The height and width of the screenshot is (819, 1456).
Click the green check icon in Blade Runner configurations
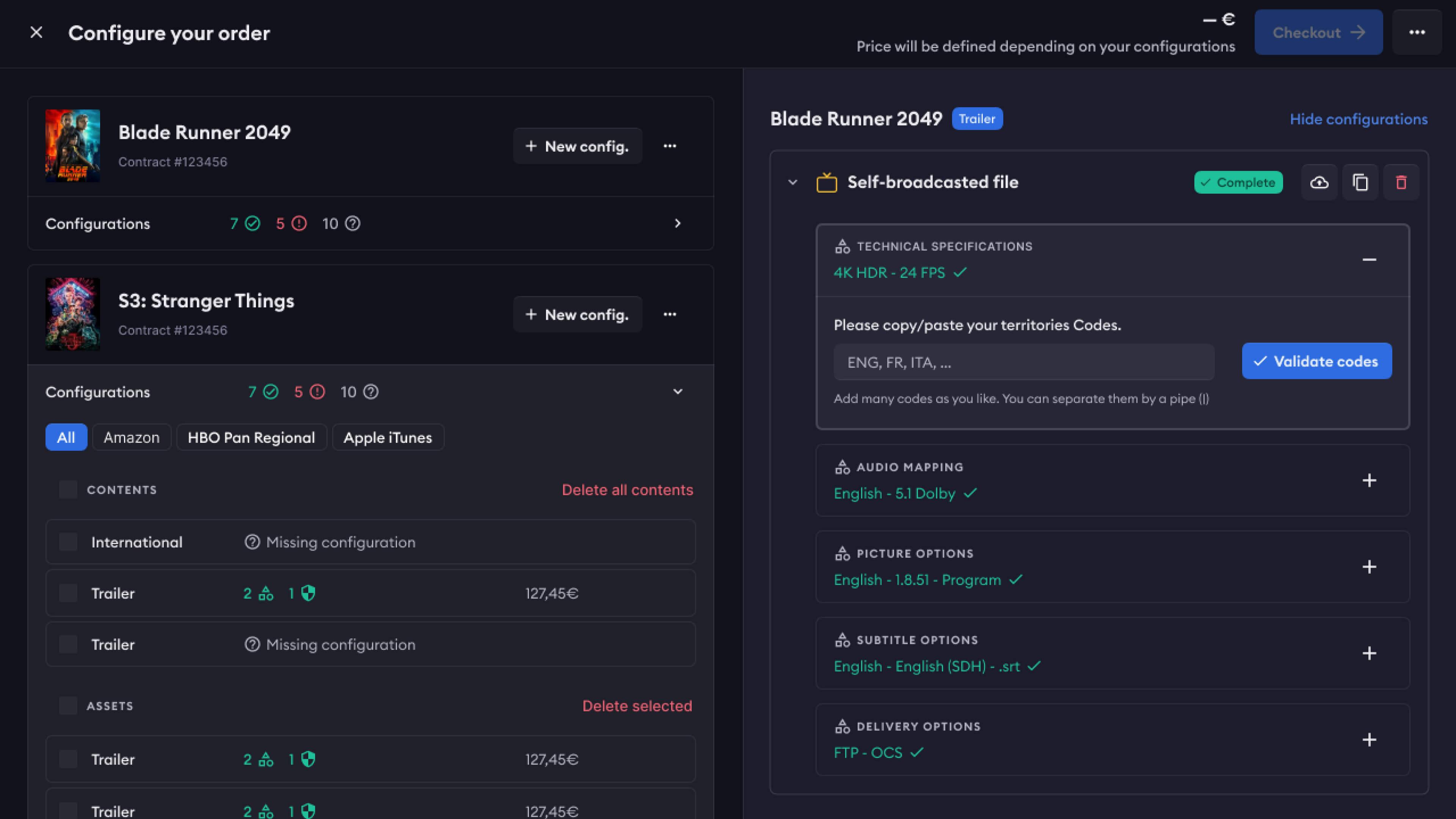point(253,224)
